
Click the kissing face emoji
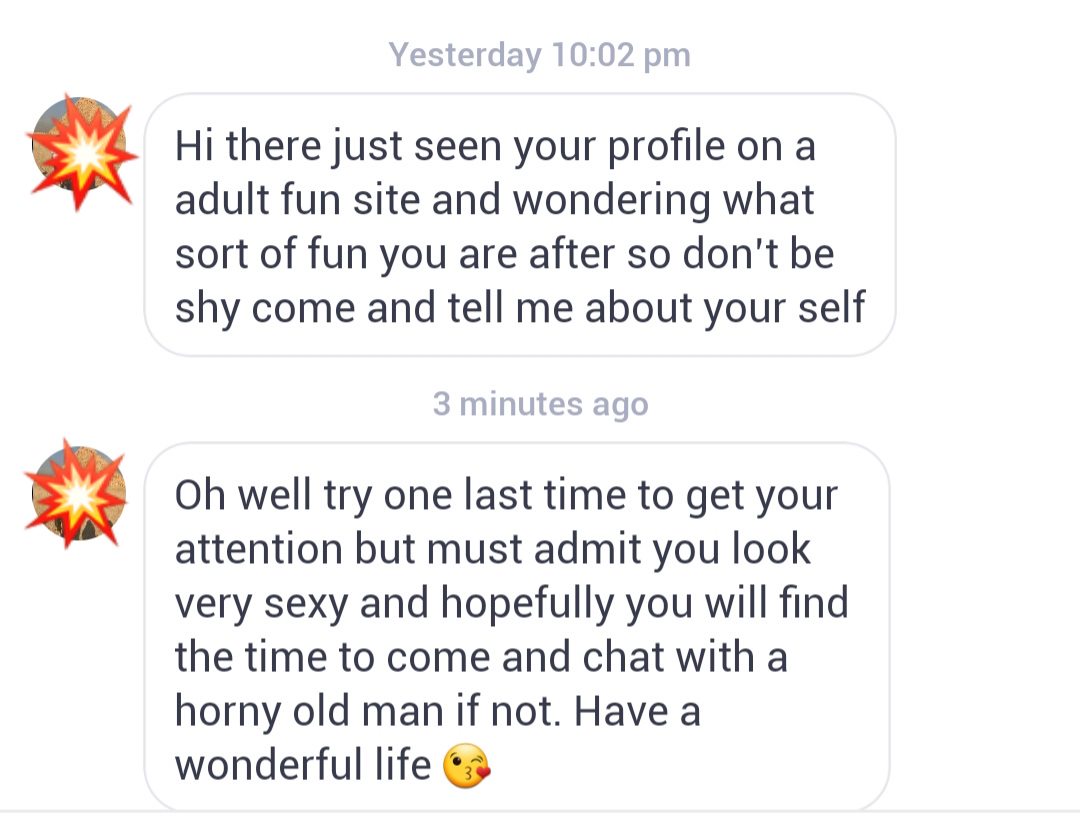click(466, 768)
